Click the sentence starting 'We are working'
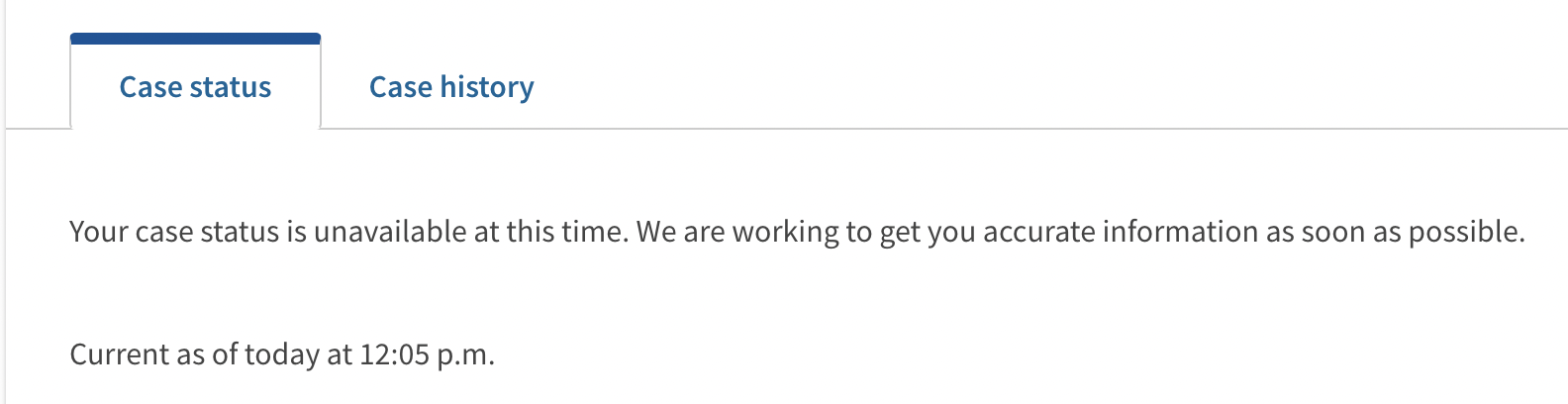 (1079, 232)
